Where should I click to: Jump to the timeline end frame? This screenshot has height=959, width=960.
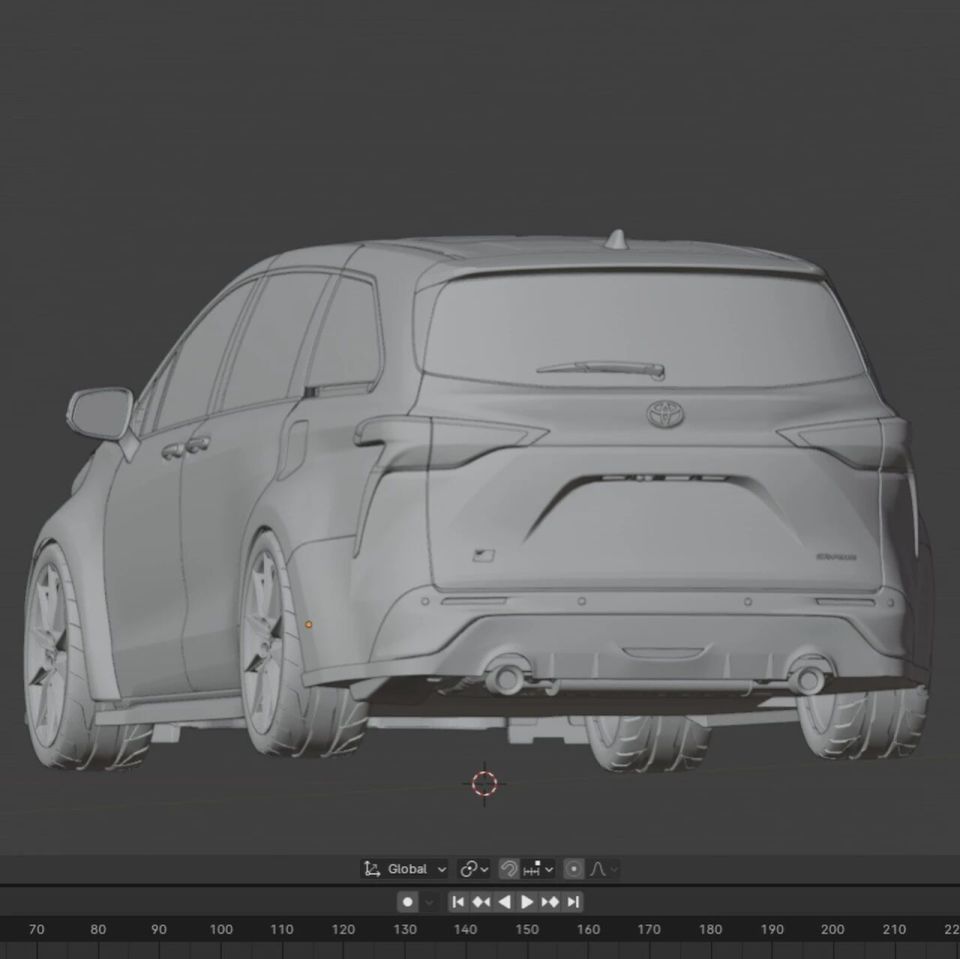573,901
